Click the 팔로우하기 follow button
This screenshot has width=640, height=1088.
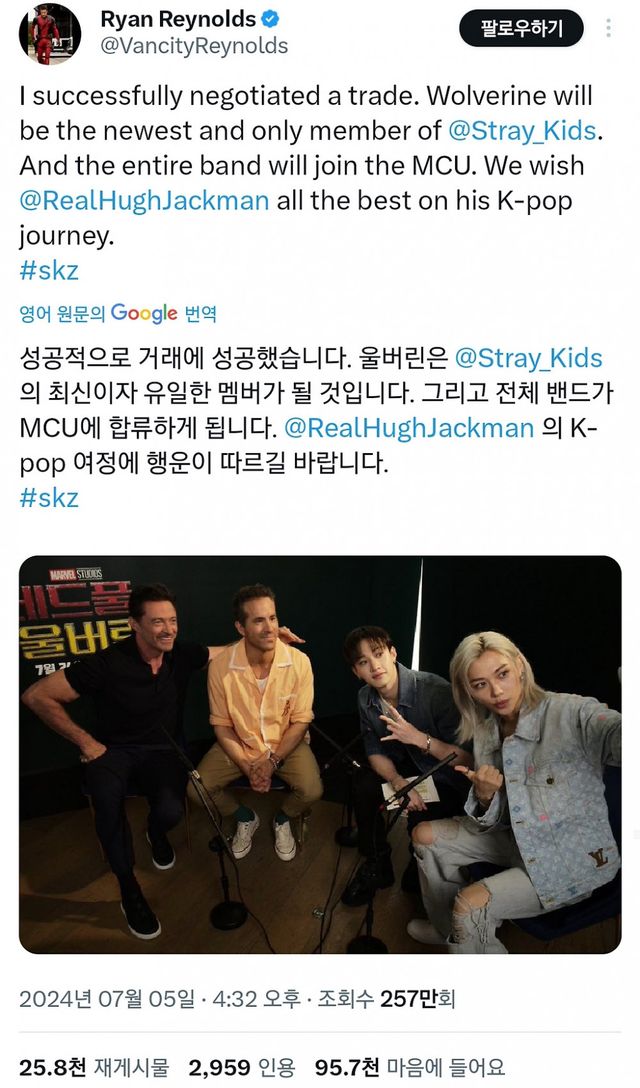[521, 28]
